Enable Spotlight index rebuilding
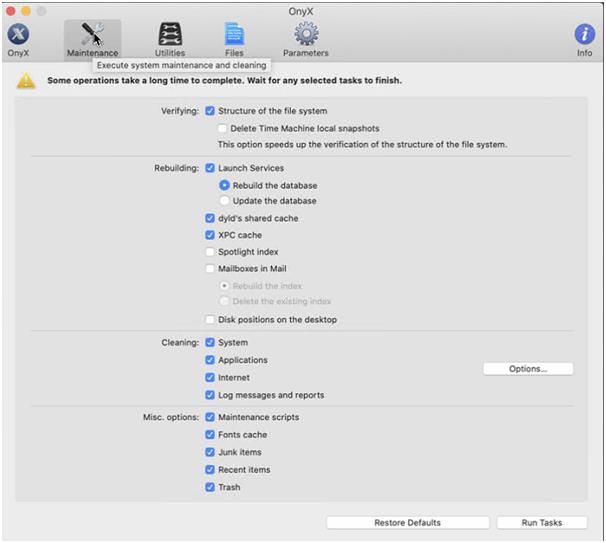The width and height of the screenshot is (606, 543). click(210, 252)
